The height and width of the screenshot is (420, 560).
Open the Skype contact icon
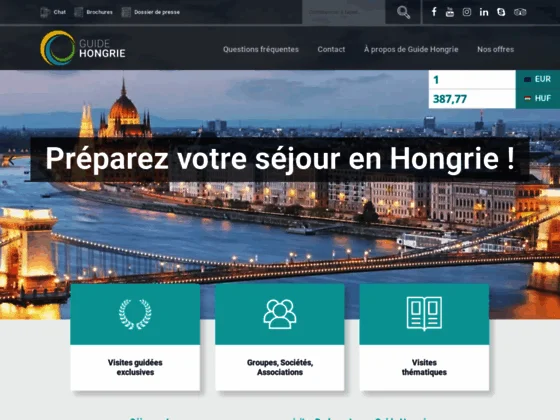pyautogui.click(x=501, y=12)
